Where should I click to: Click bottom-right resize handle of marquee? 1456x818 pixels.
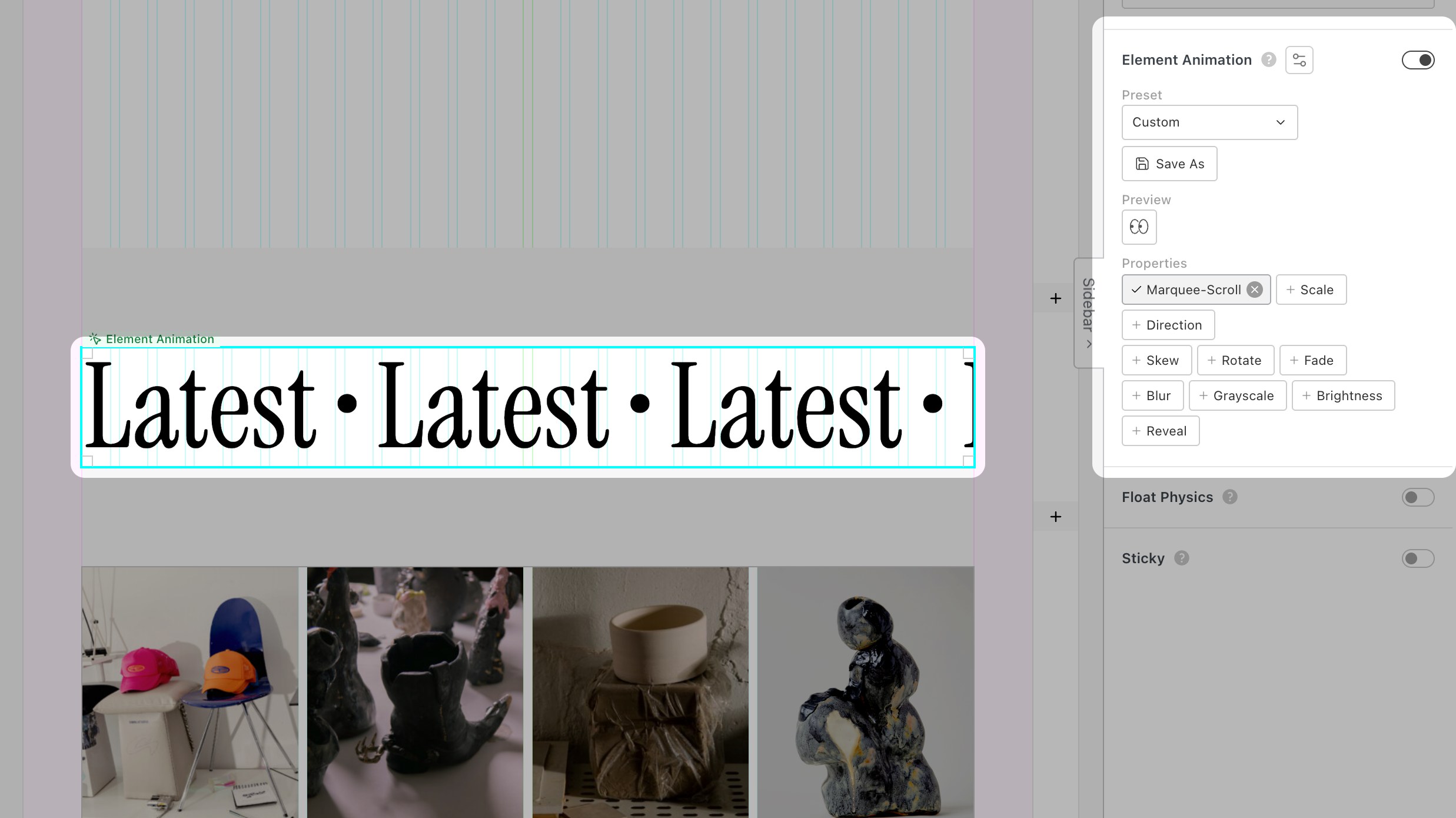click(x=969, y=461)
